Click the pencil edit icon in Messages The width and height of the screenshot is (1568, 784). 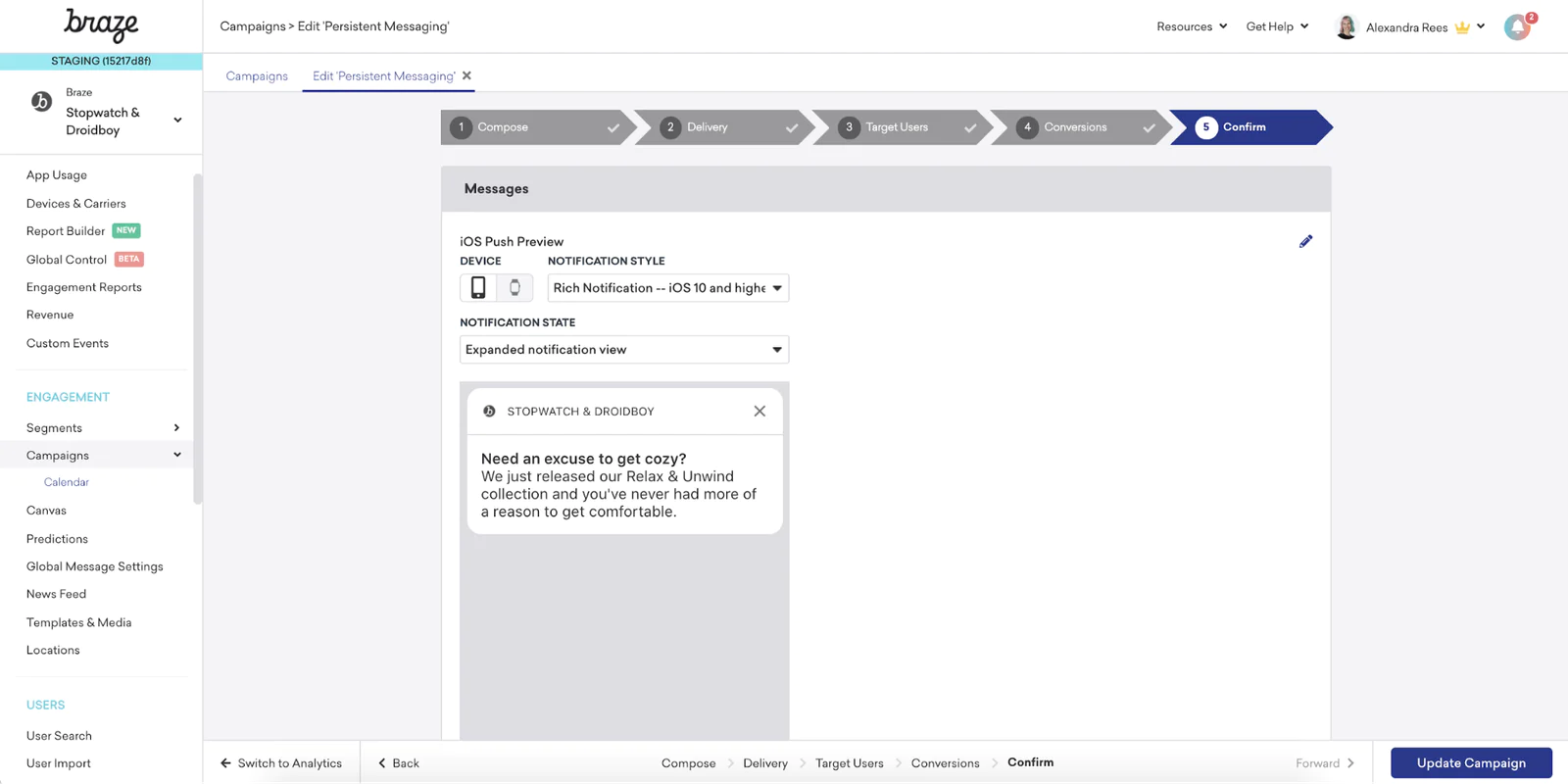coord(1305,241)
